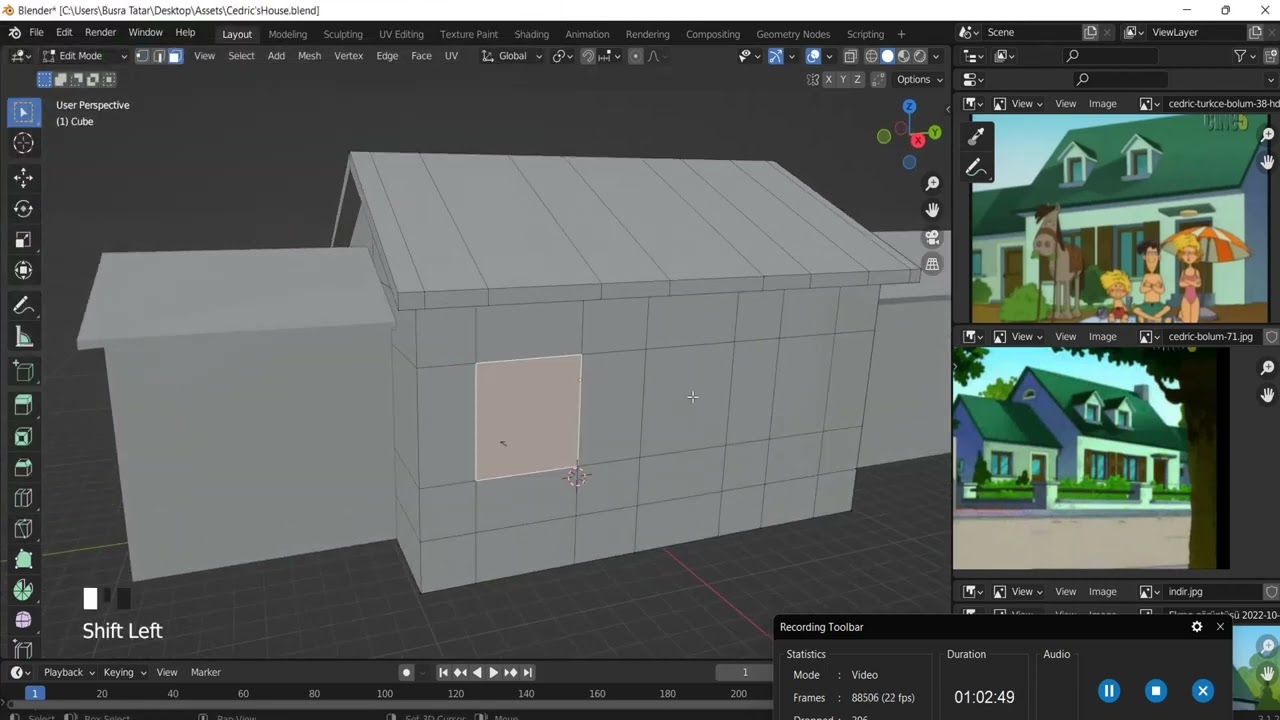The height and width of the screenshot is (720, 1280).
Task: Toggle camera view in 3D viewport
Action: (932, 237)
